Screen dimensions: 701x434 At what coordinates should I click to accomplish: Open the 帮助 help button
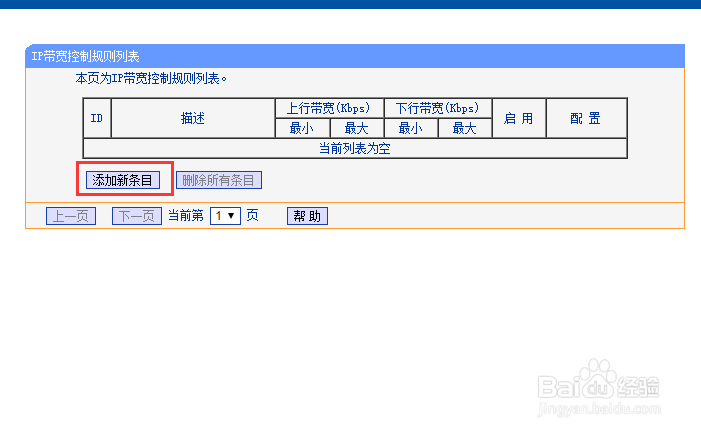307,216
